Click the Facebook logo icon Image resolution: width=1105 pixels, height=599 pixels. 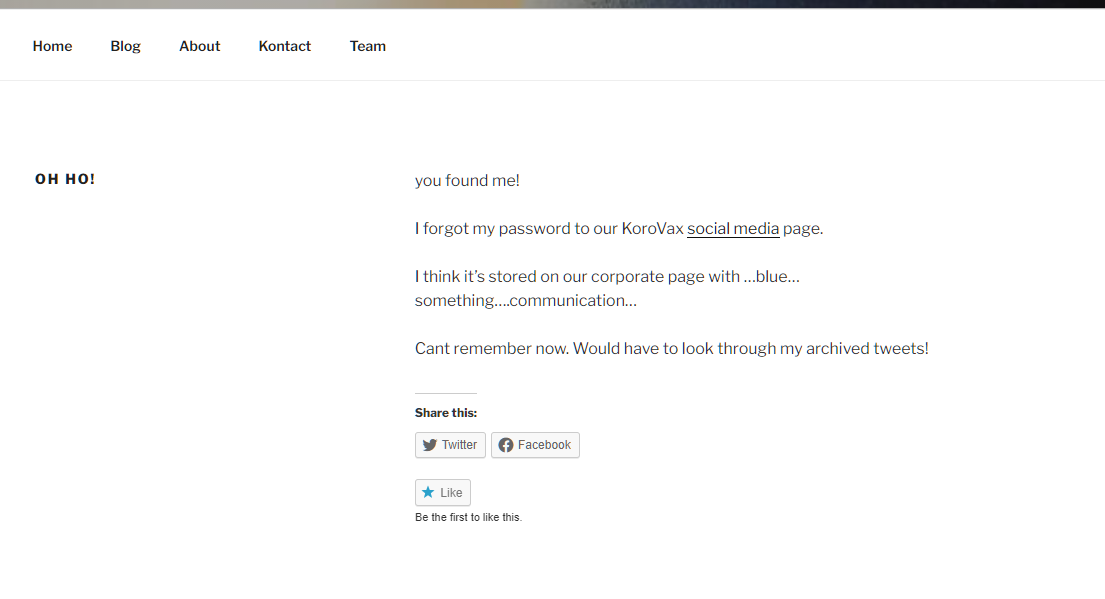[506, 445]
